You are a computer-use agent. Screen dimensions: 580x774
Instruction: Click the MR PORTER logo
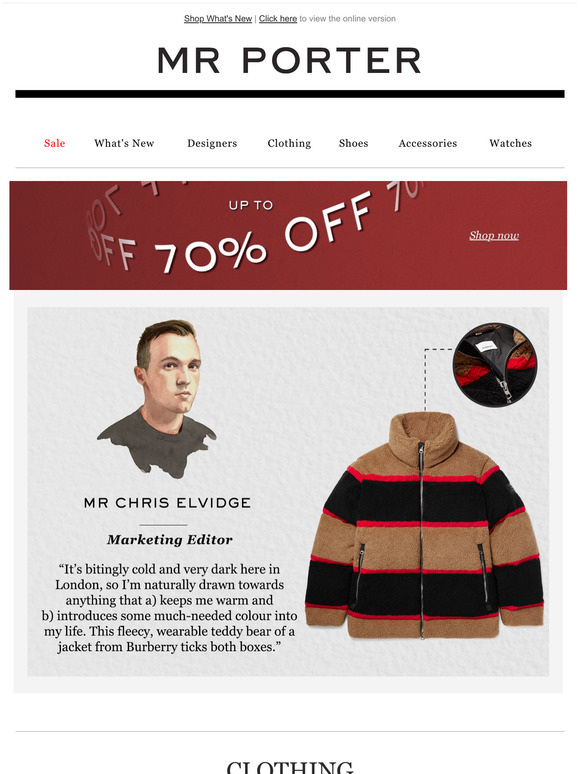pos(289,61)
